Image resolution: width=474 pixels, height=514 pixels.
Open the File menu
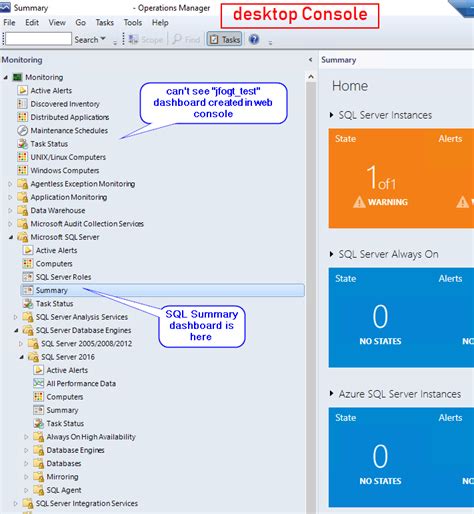9,23
